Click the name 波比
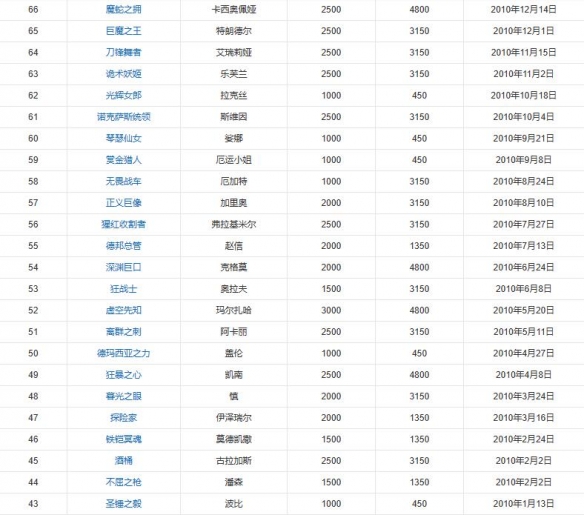Viewport: 584px width, 515px height. 234,503
